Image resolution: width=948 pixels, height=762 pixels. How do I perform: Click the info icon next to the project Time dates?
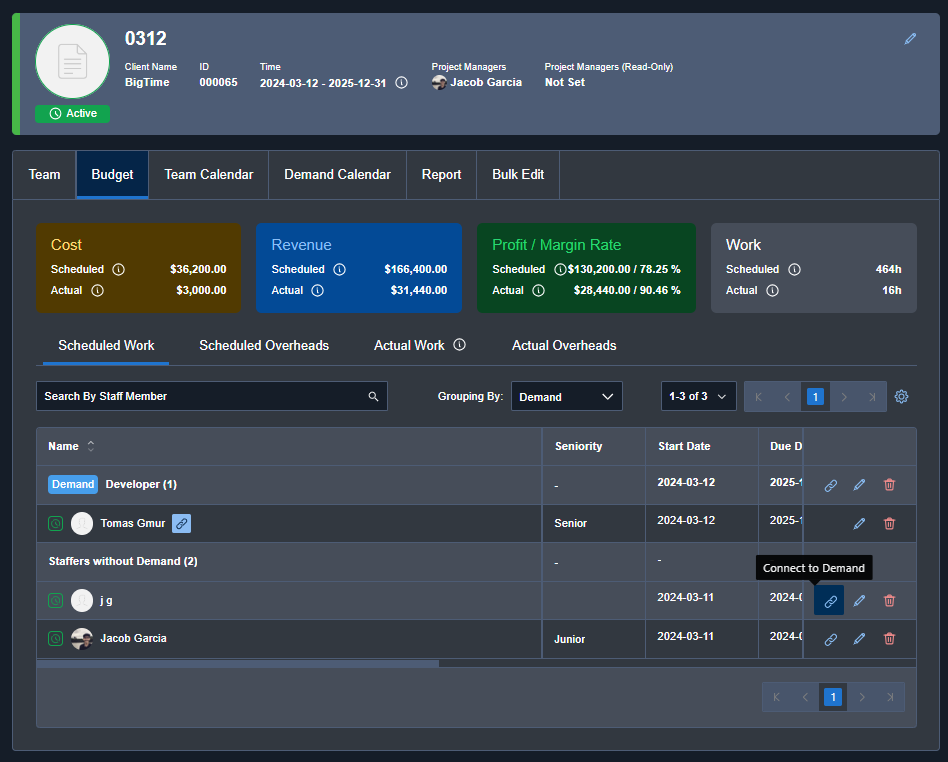401,83
